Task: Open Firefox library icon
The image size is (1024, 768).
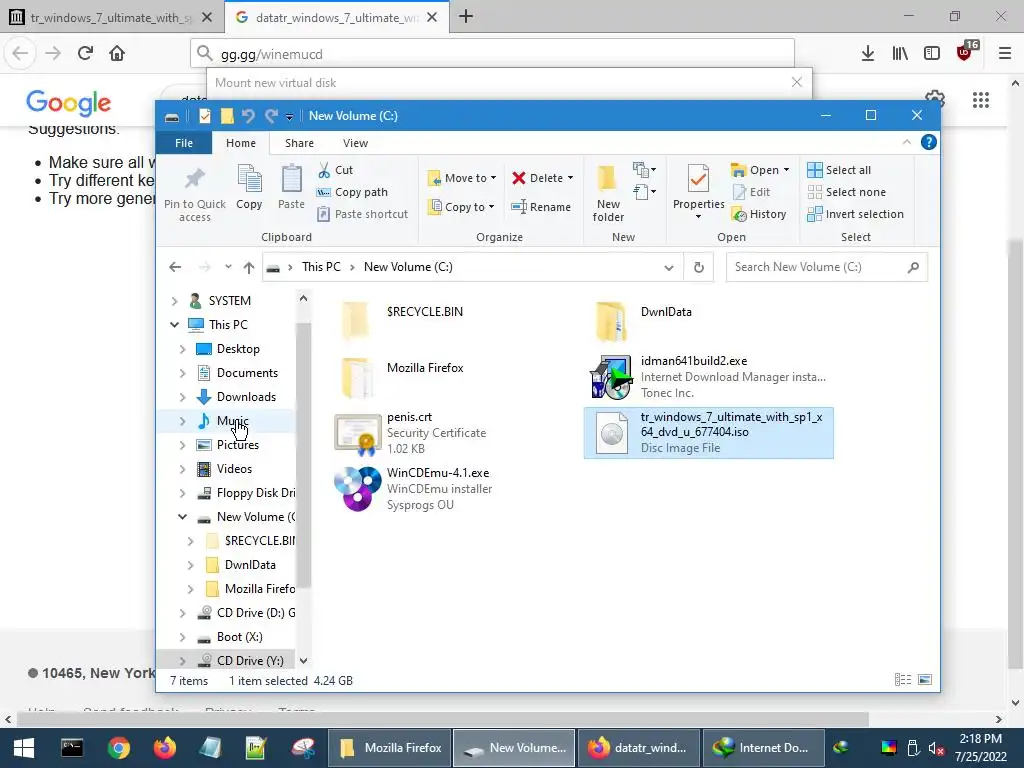Action: 900,54
